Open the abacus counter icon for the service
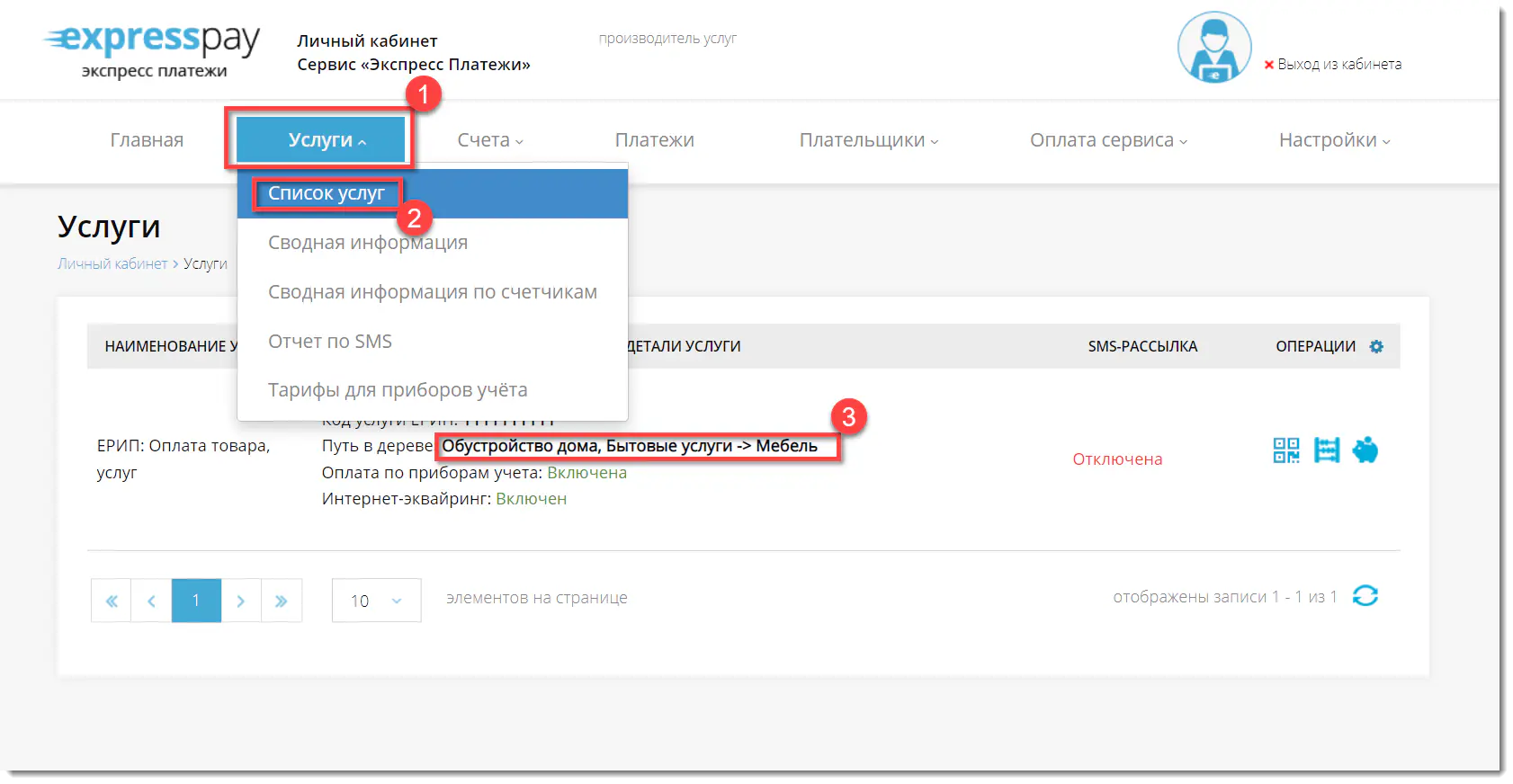1513x784 pixels. click(1326, 450)
